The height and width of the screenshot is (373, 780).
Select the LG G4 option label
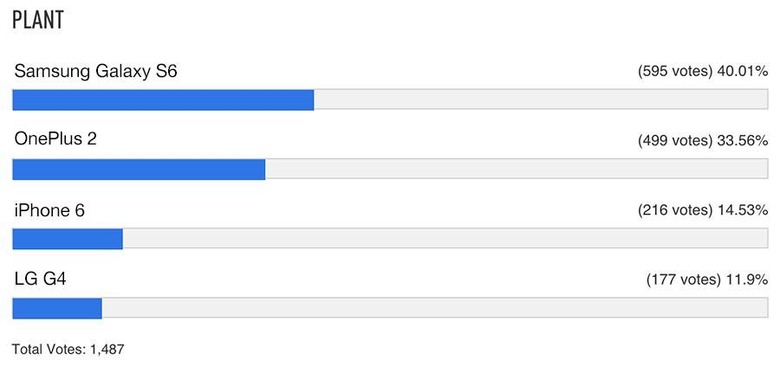click(x=40, y=279)
